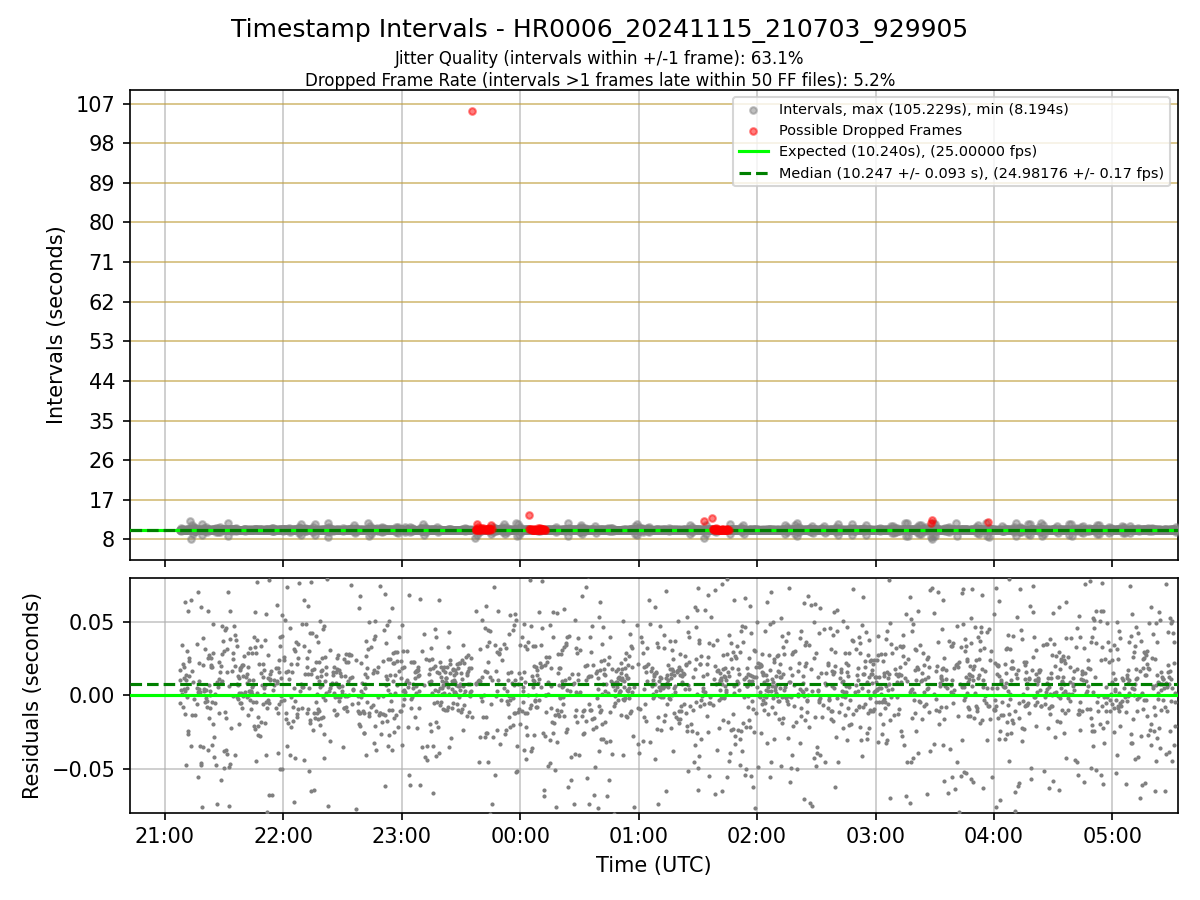Screen dimensions: 1200x900
Task: Click x-axis tick label "03:00"
Action: pos(876,834)
